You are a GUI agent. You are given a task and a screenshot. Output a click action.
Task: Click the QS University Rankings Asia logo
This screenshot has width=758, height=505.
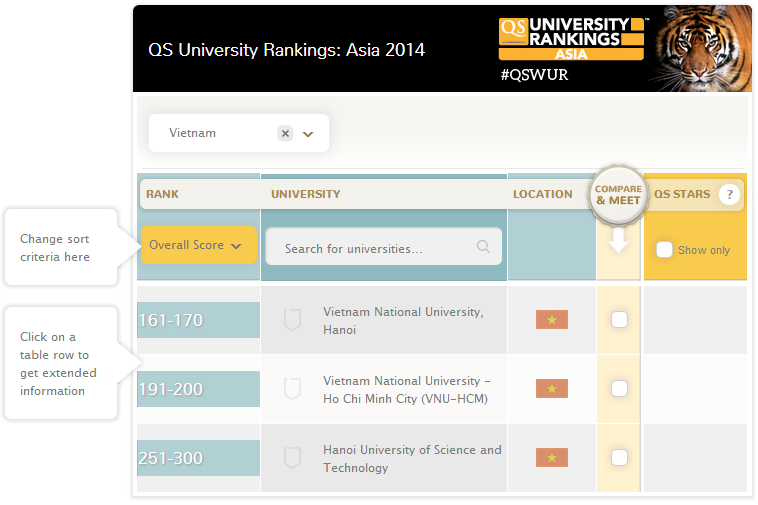571,39
